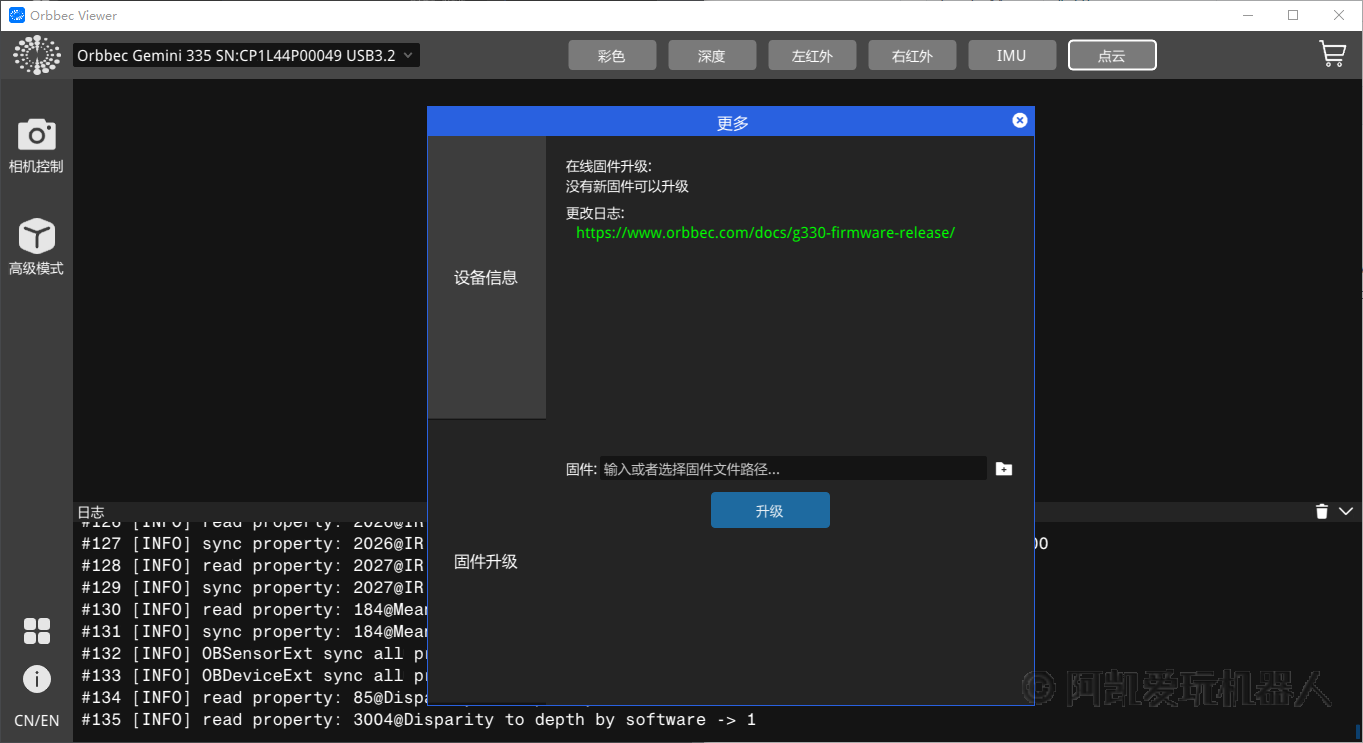Toggle the 点云 point cloud view
The image size is (1363, 743).
[x=1112, y=55]
